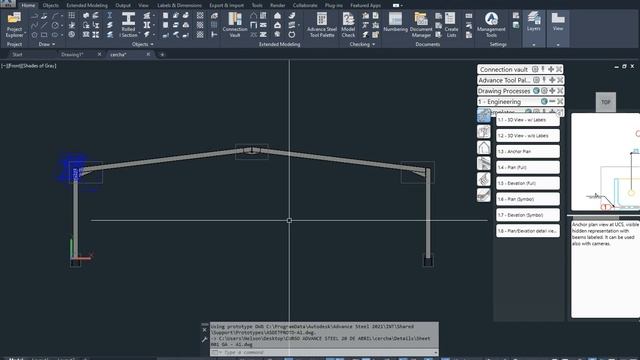Open the dropdown arrow under View panel

(x=558, y=44)
